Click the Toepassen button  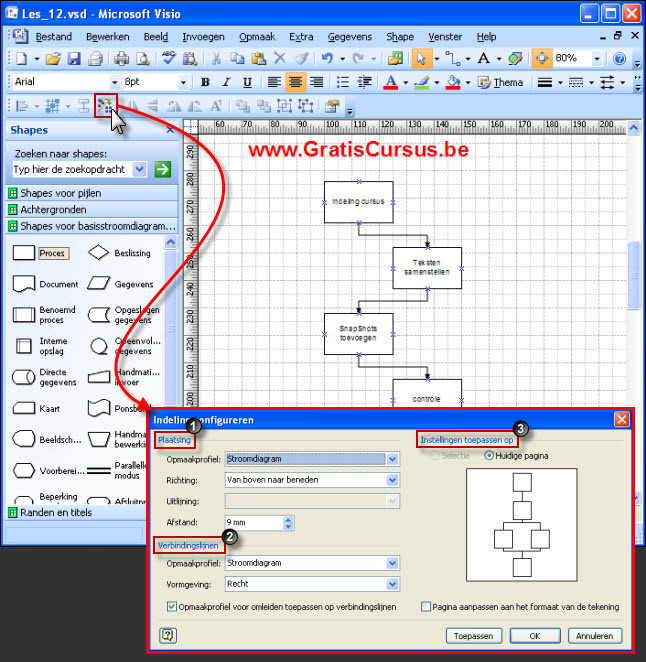(474, 636)
